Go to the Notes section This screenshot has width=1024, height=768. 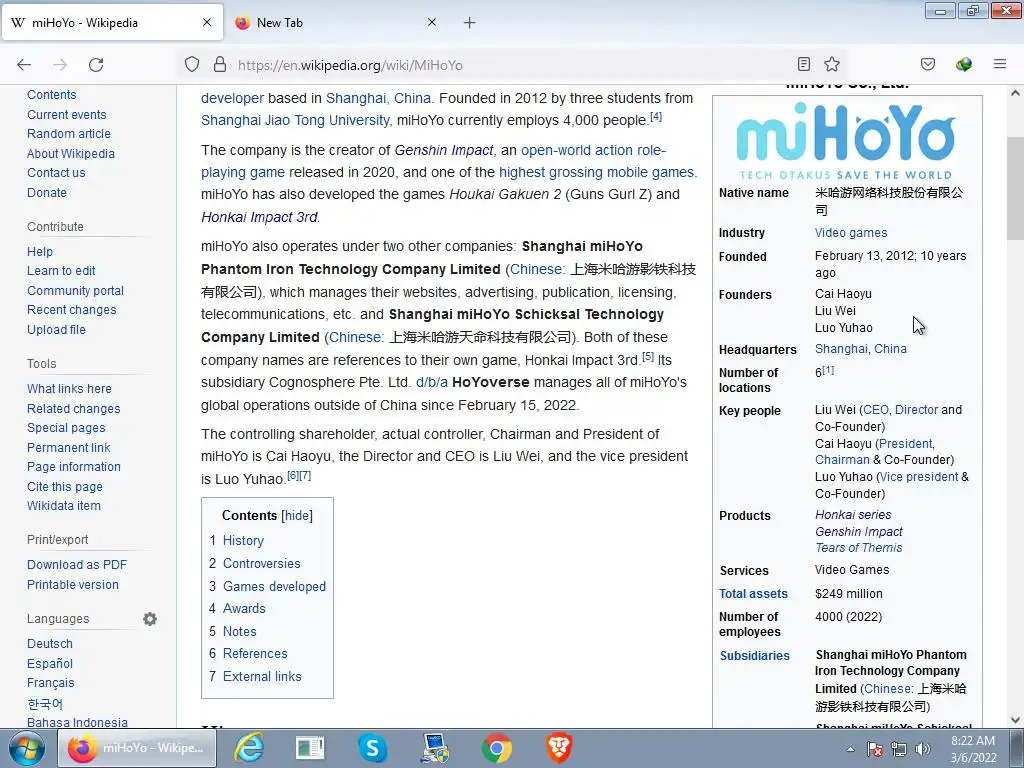tap(240, 632)
